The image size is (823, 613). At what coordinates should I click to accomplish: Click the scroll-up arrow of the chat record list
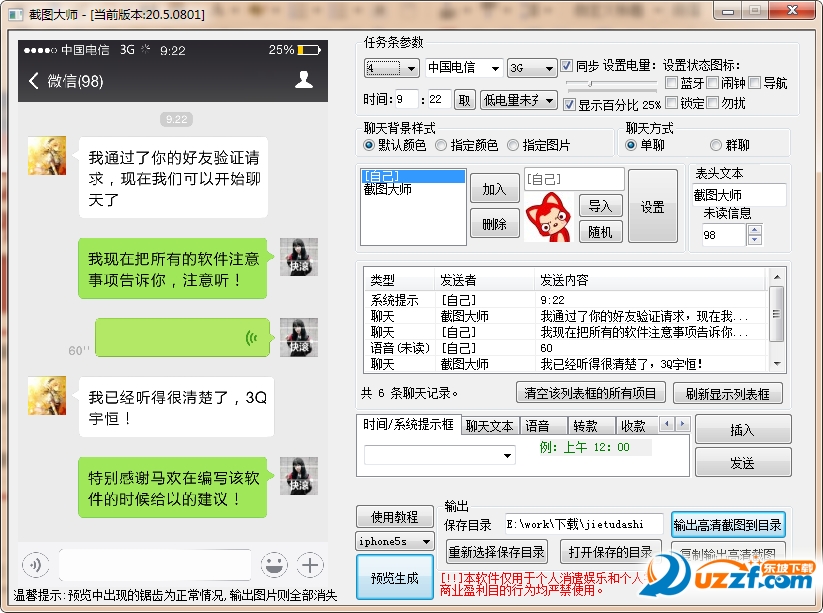777,277
